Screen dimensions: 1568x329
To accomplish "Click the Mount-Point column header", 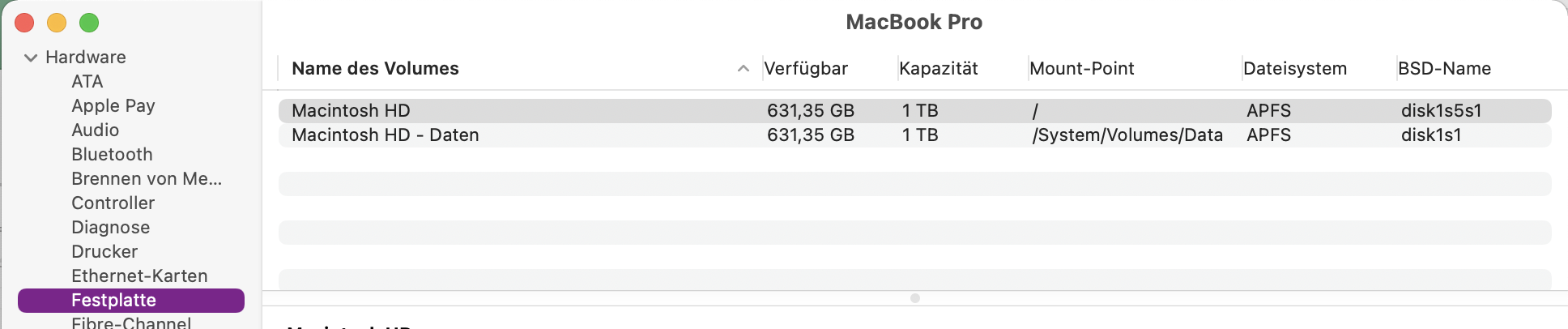I will (x=1081, y=69).
